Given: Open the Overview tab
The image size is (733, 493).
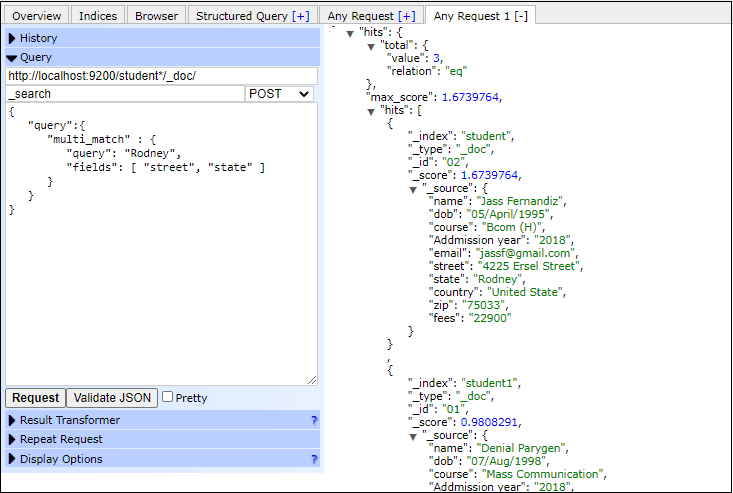Looking at the screenshot, I should point(36,15).
